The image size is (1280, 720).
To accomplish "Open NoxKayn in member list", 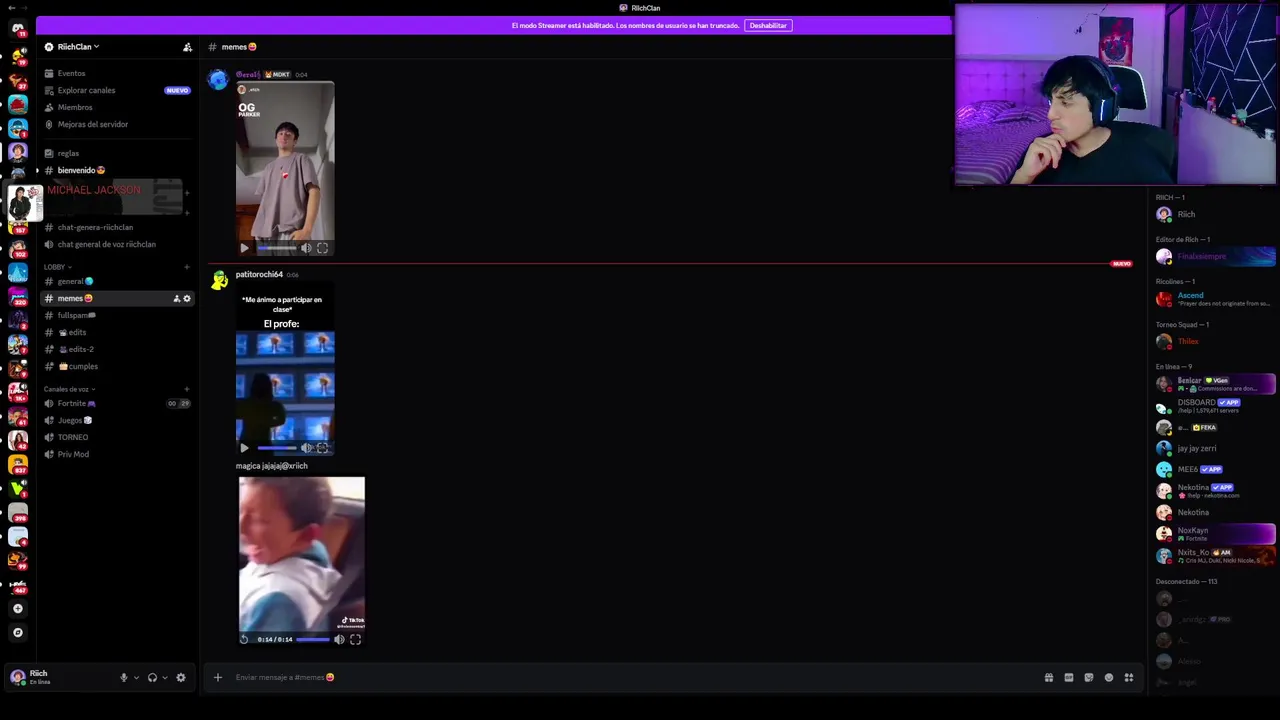I will 1215,533.
